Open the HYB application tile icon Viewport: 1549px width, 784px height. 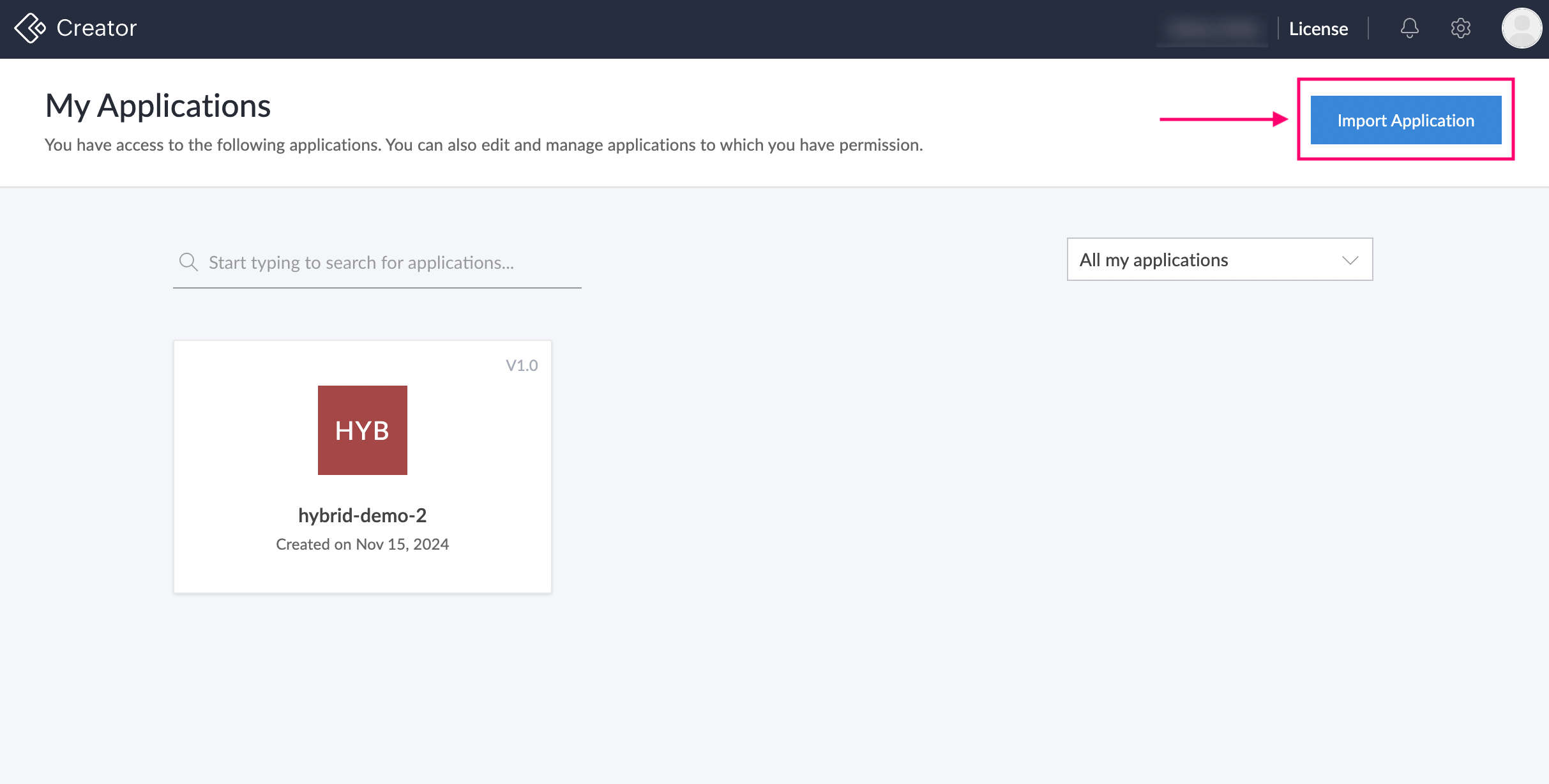point(362,430)
